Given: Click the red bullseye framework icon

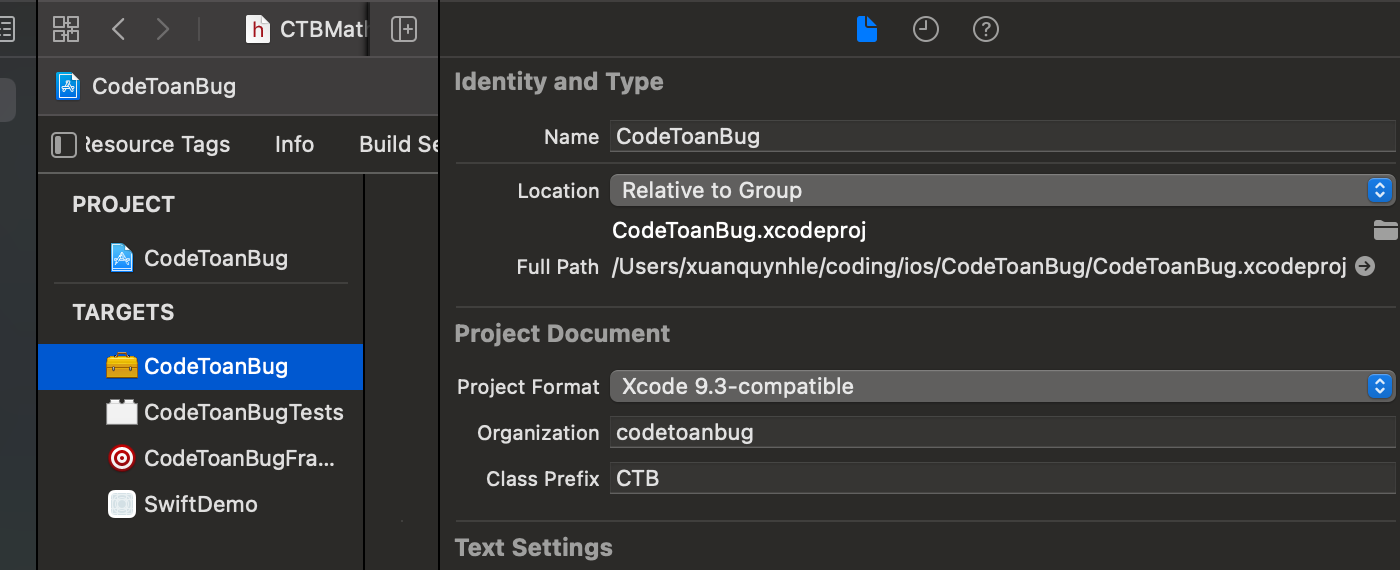Looking at the screenshot, I should 122,458.
